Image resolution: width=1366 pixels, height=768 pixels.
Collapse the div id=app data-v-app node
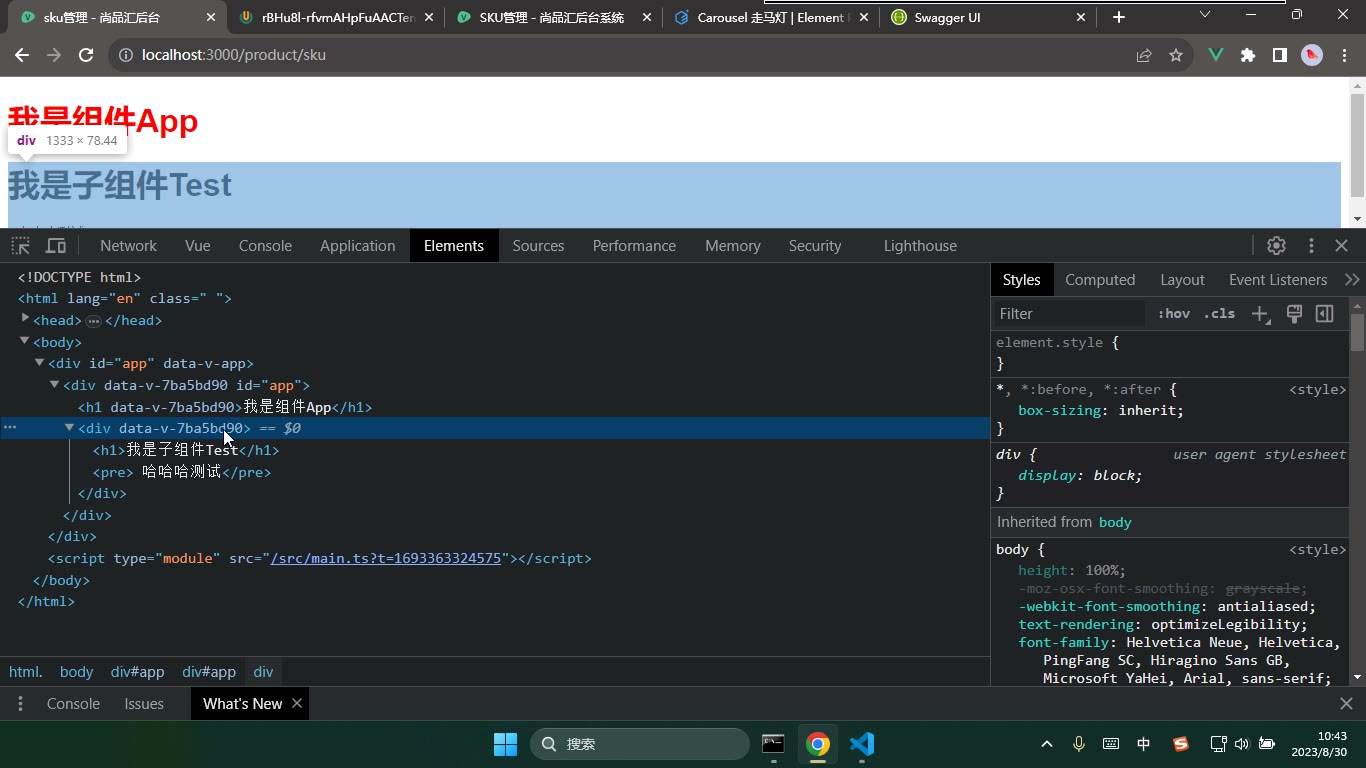point(40,362)
